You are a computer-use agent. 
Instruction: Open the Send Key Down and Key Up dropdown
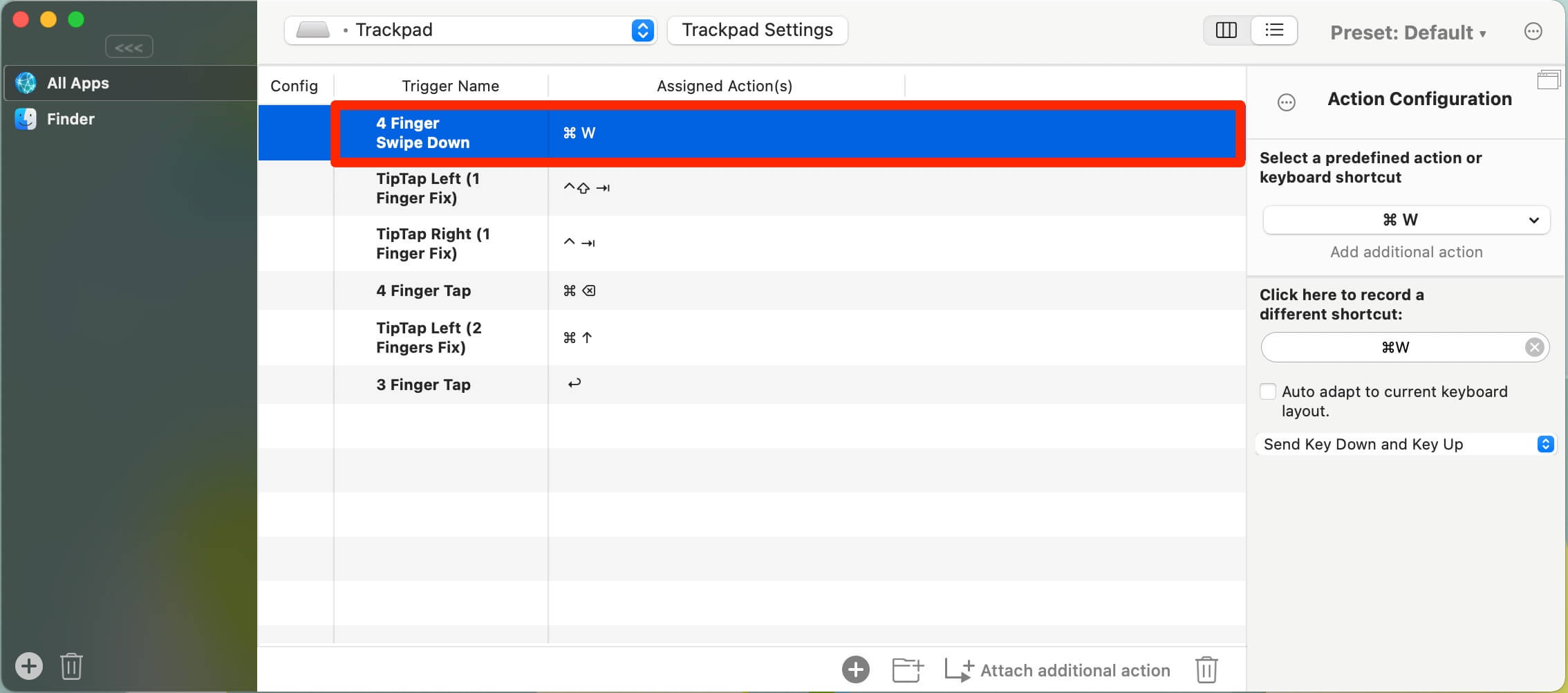[x=1406, y=444]
